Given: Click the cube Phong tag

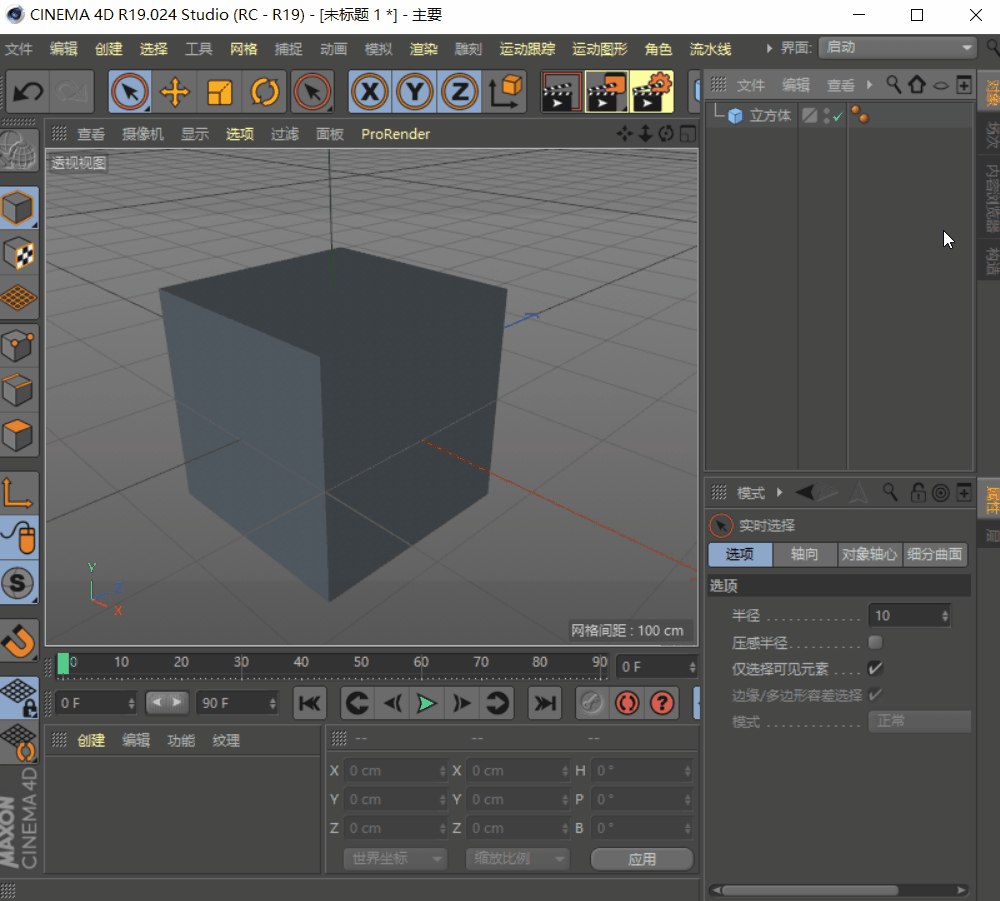Looking at the screenshot, I should pyautogui.click(x=860, y=115).
